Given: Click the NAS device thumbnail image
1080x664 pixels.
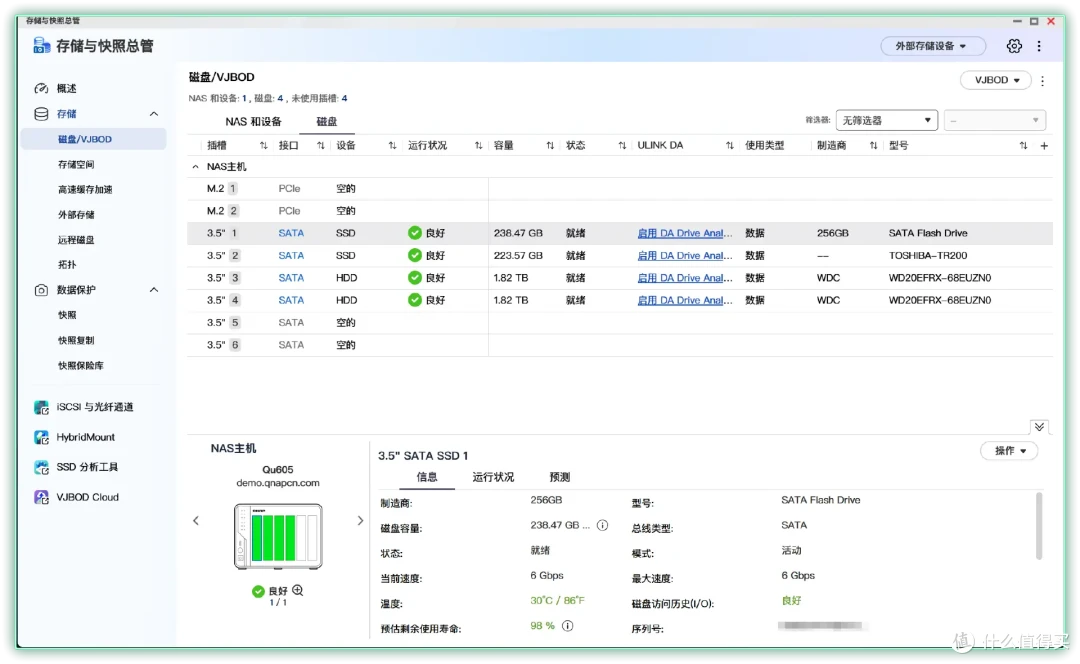Looking at the screenshot, I should point(278,537).
